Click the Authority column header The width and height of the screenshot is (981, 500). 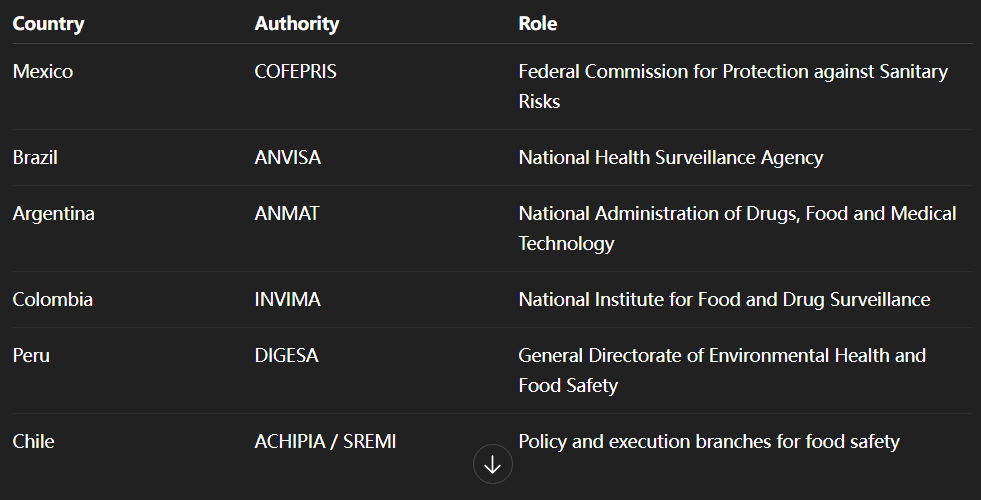297,23
